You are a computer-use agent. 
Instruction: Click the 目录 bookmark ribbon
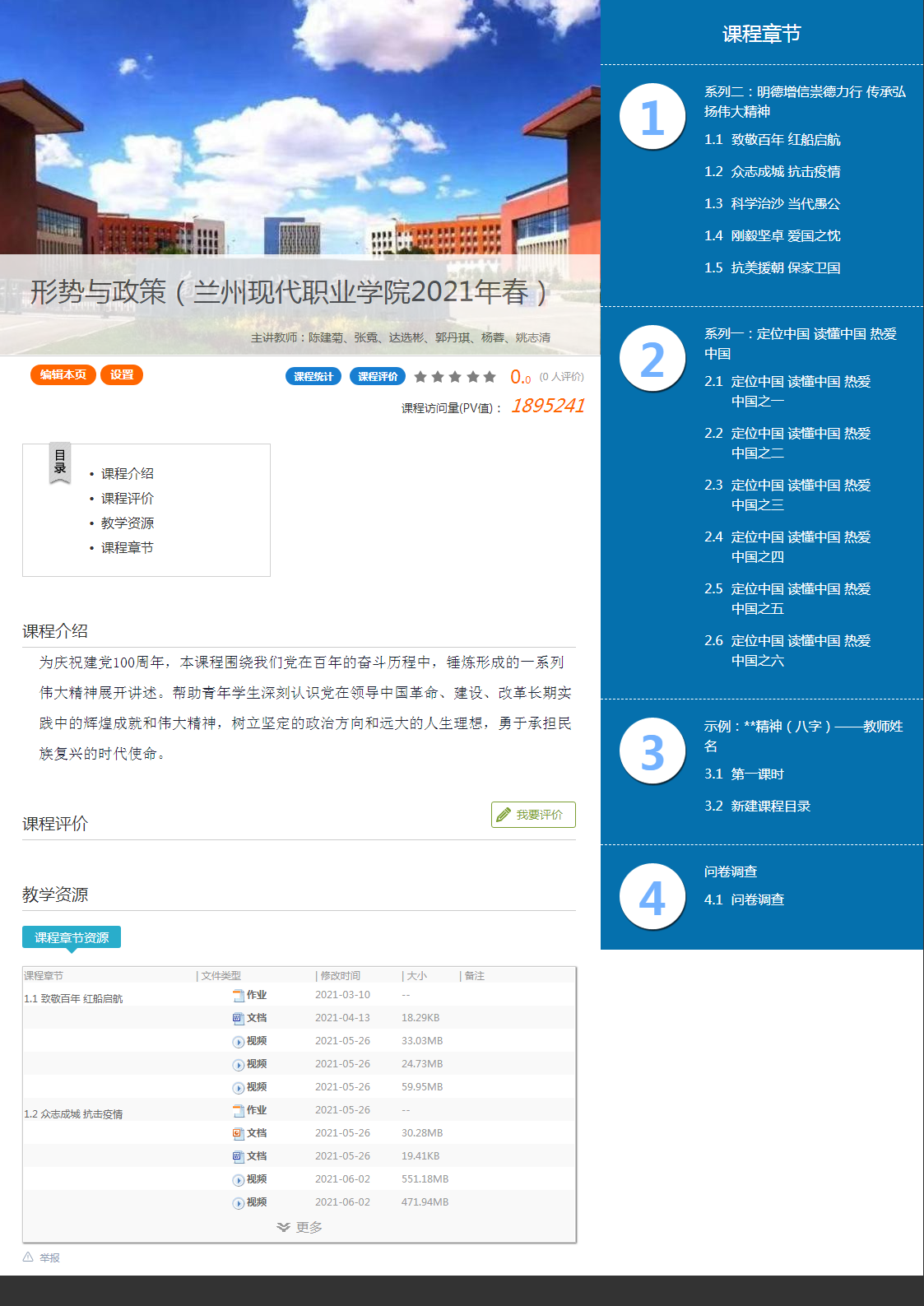[60, 463]
